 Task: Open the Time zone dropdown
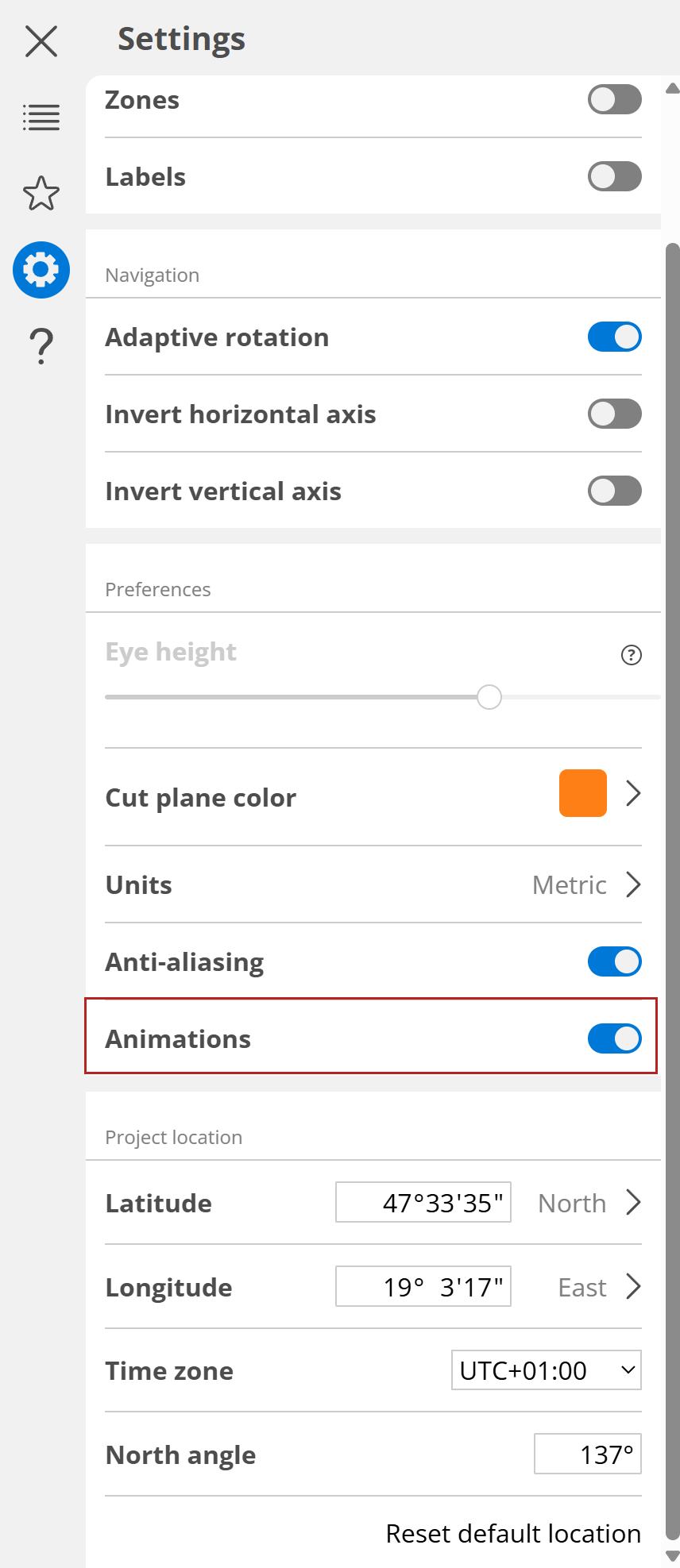pyautogui.click(x=547, y=1370)
